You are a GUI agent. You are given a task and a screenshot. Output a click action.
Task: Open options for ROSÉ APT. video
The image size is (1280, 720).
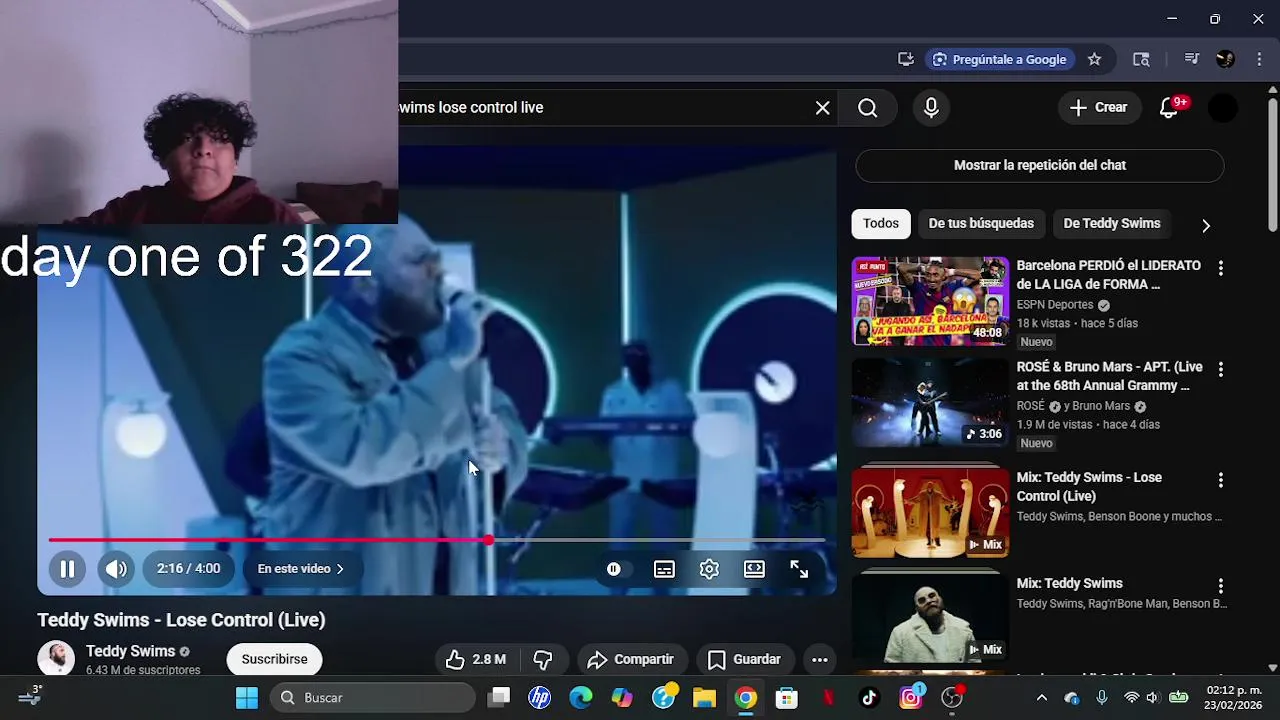(1220, 369)
